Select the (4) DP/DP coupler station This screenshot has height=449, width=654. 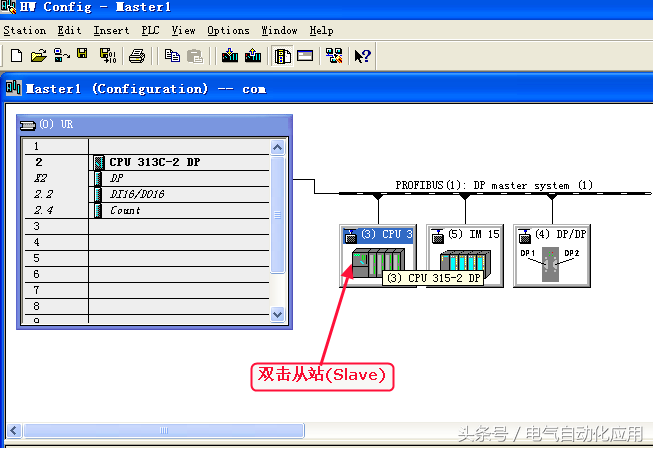[x=550, y=256]
